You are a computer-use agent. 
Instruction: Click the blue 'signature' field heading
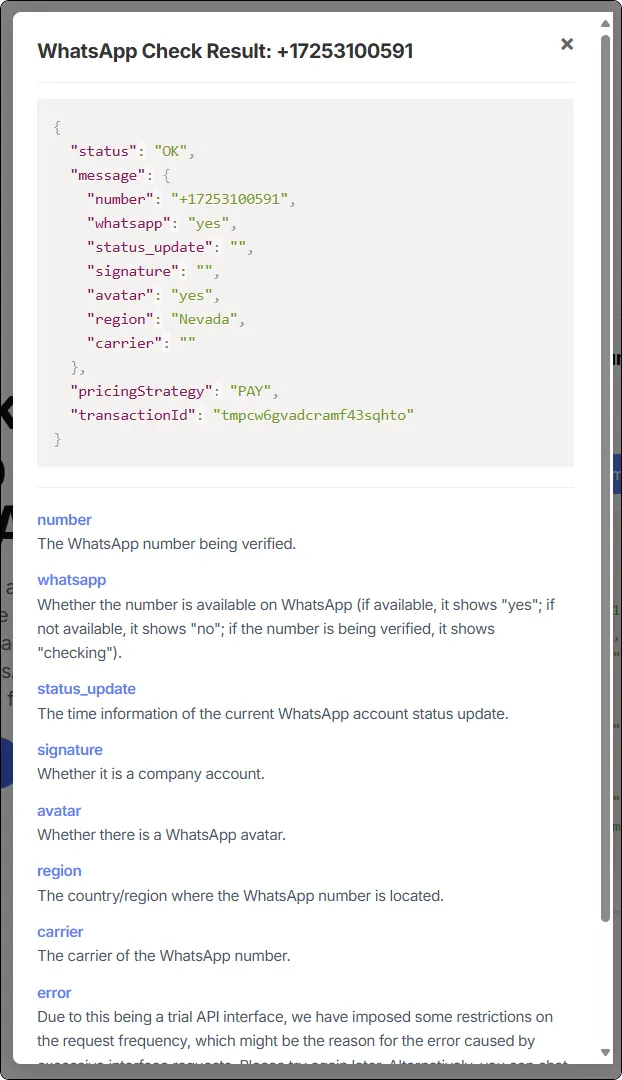click(x=70, y=750)
